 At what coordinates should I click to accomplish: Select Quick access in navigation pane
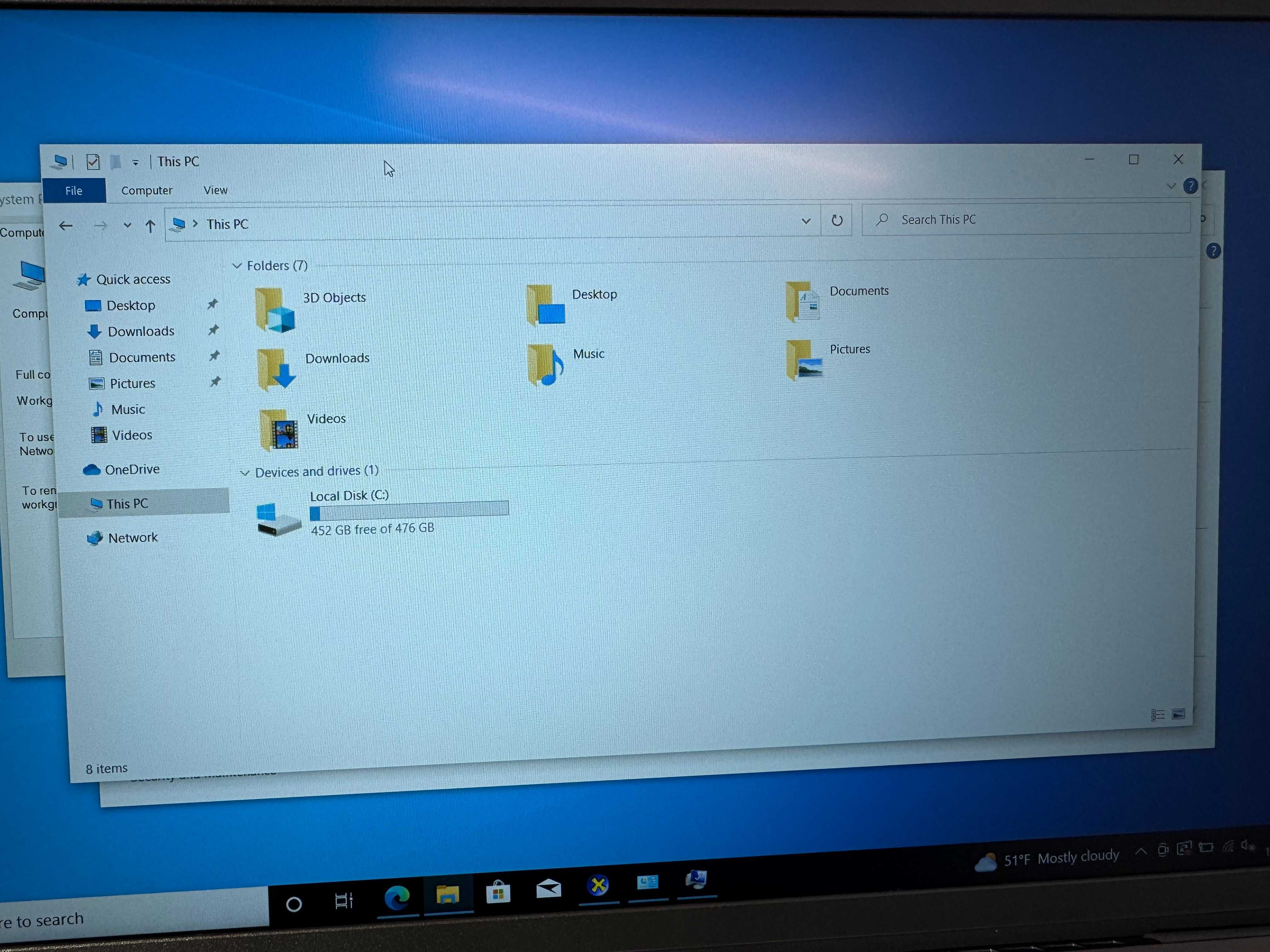click(133, 280)
